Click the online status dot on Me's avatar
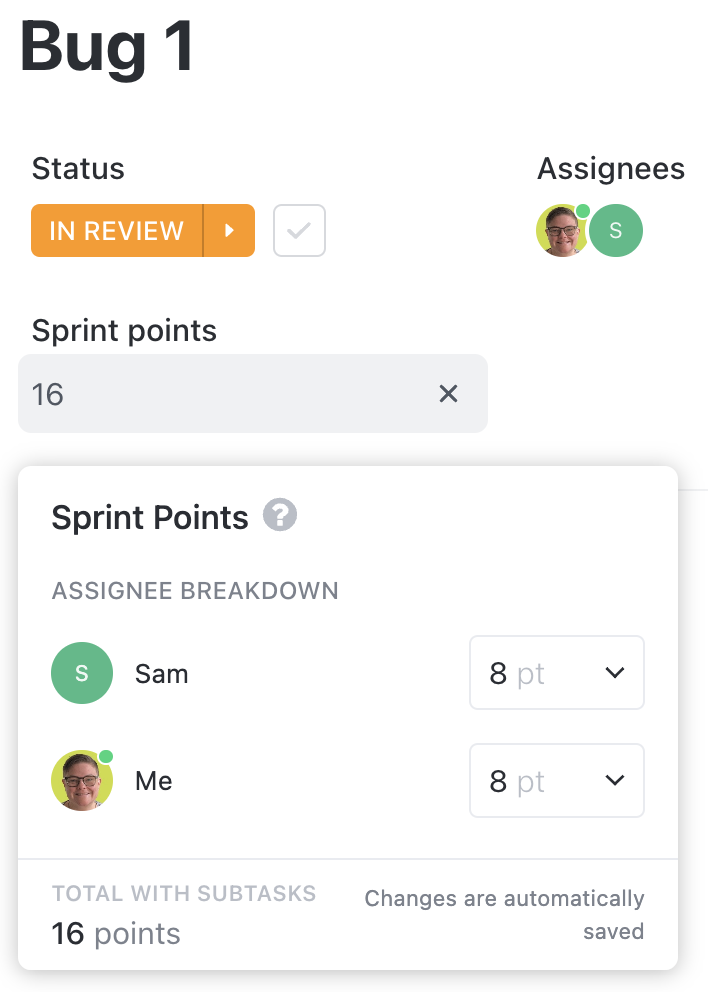 point(106,758)
